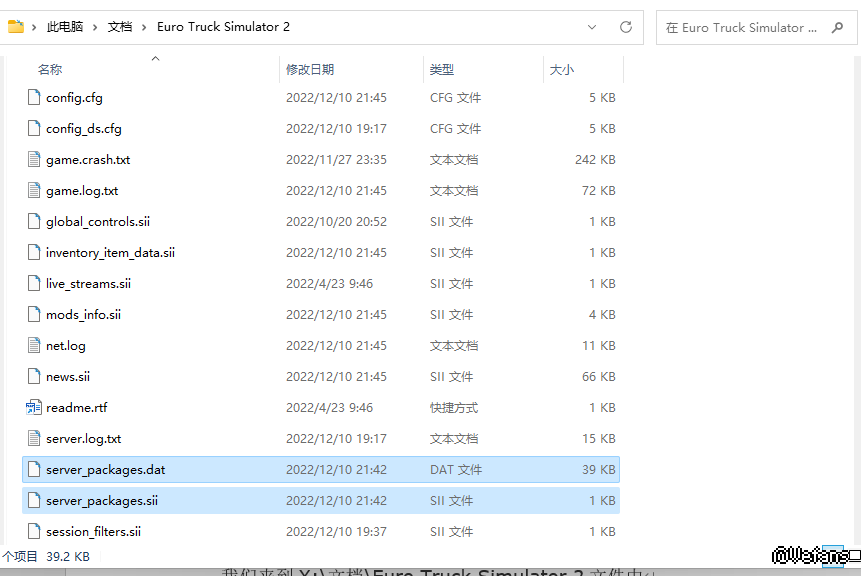Click the refresh button in address bar
Viewport: 861px width, 576px height.
tap(626, 27)
